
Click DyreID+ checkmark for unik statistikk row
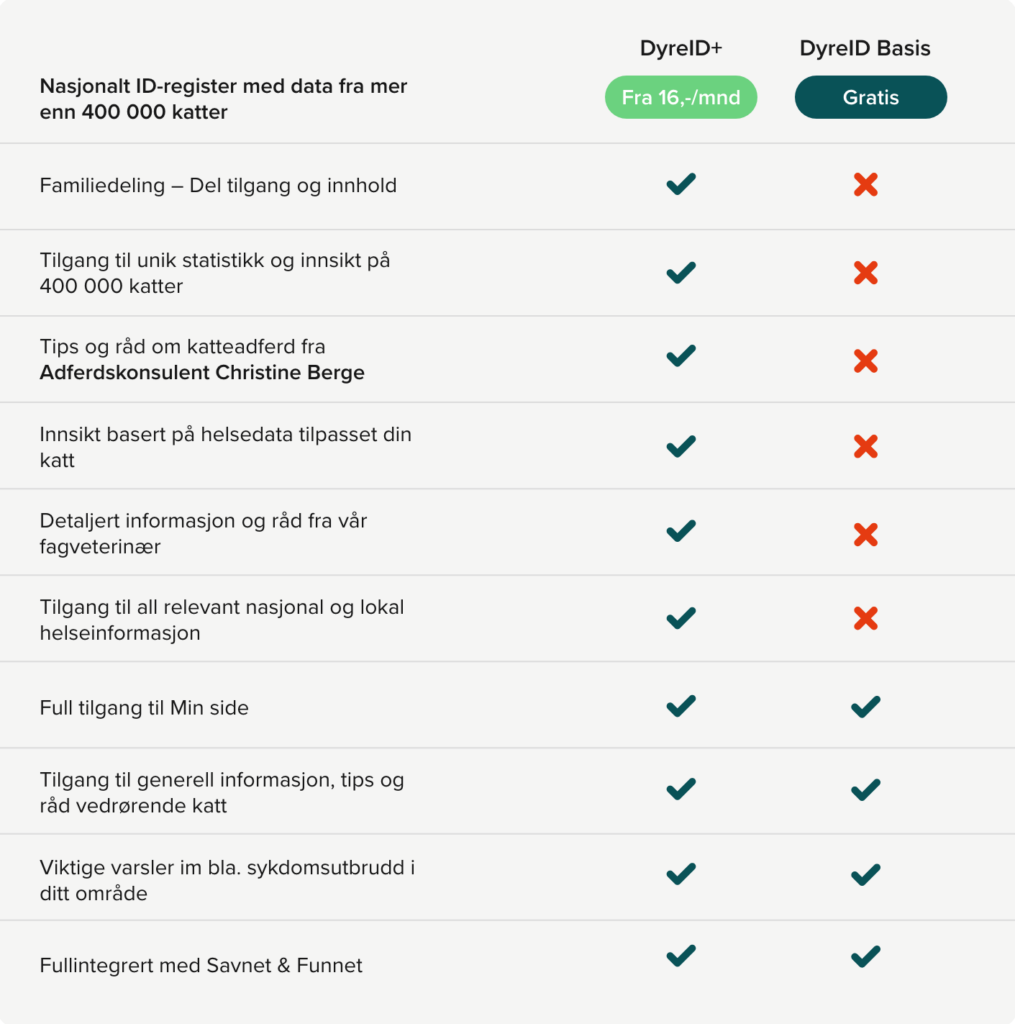681,272
